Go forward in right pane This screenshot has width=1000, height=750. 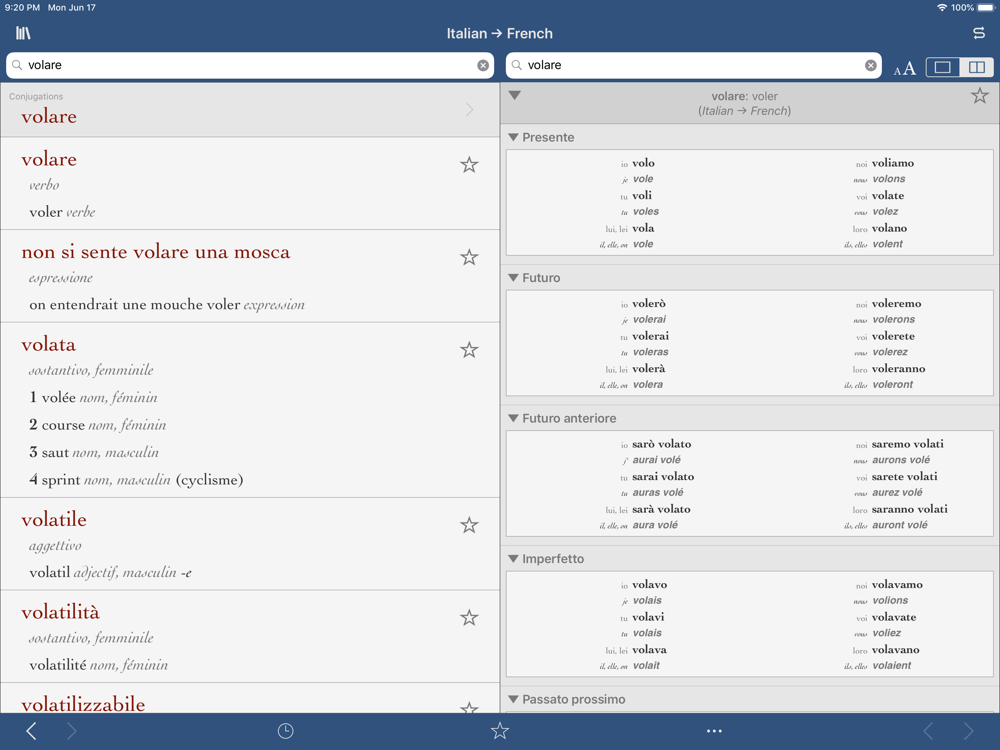969,731
